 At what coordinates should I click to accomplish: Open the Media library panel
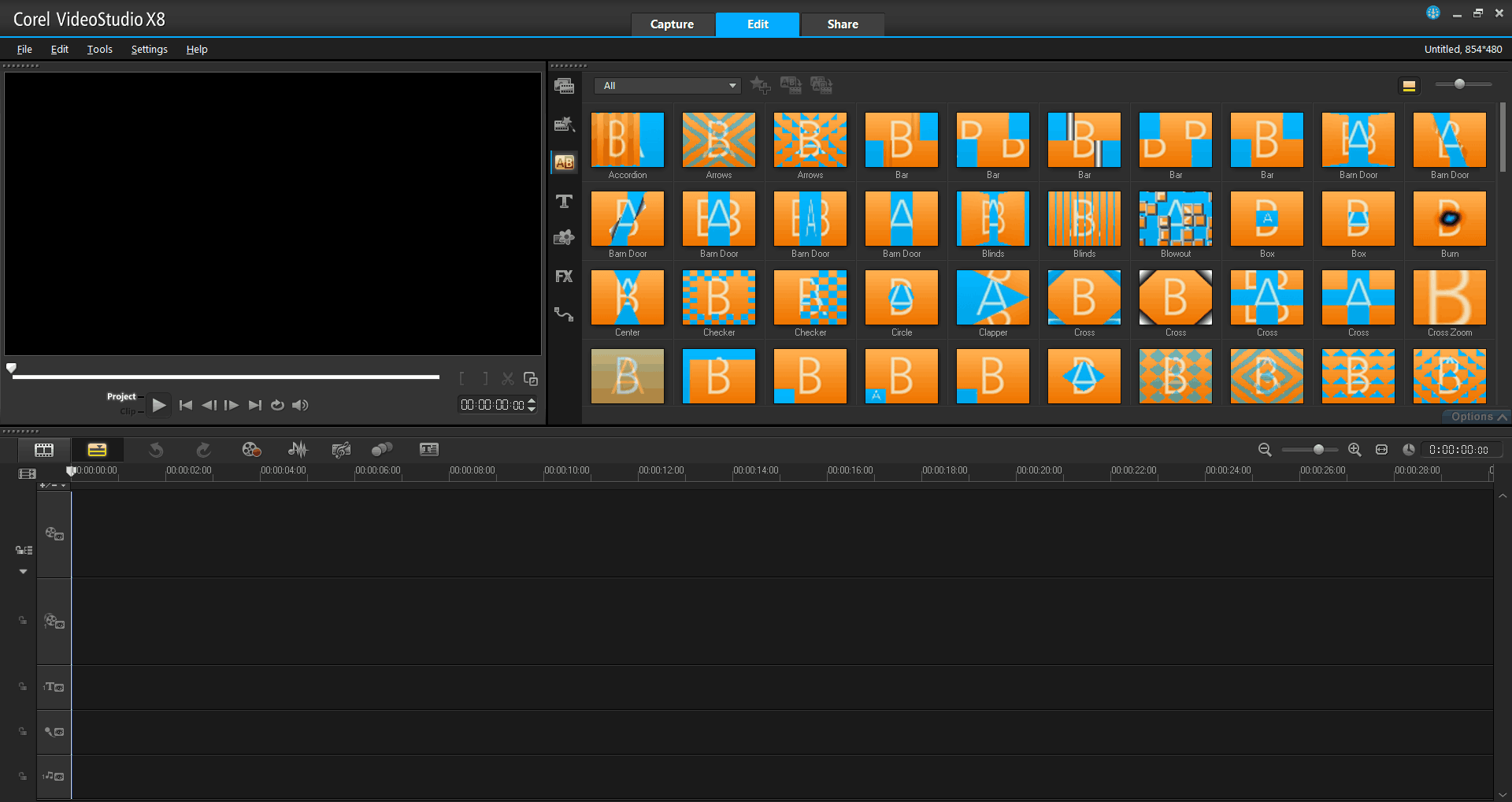point(564,86)
